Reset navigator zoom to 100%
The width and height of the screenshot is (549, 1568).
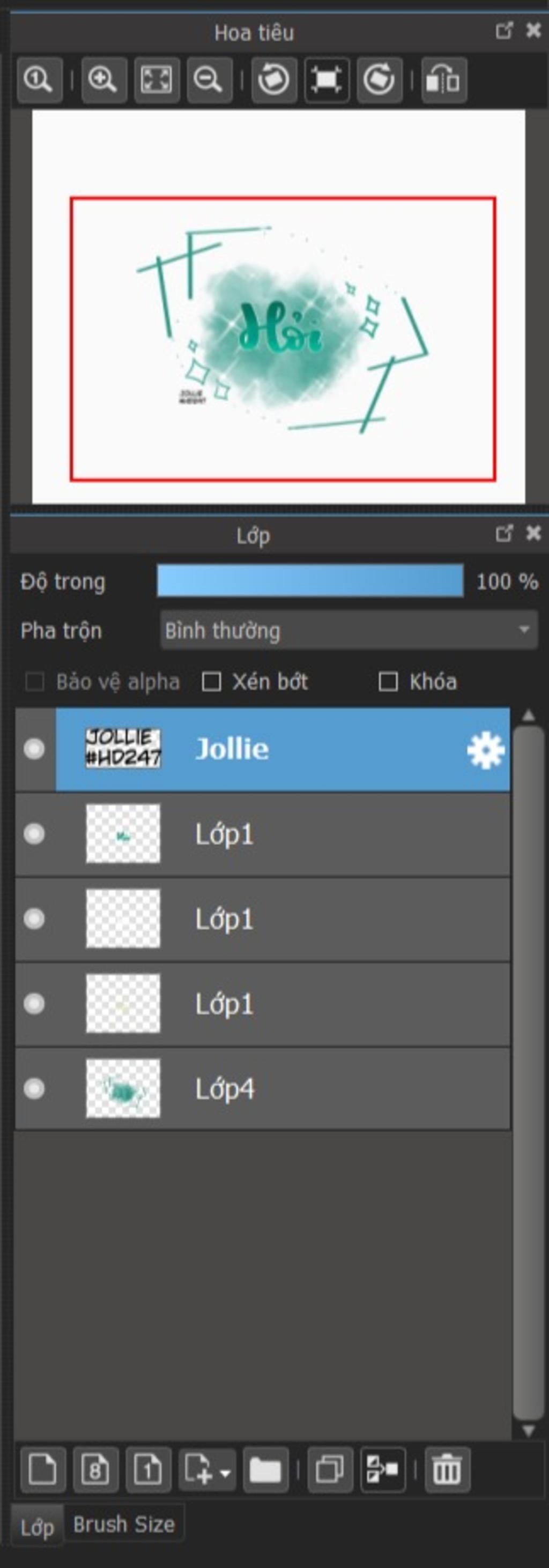pos(39,79)
